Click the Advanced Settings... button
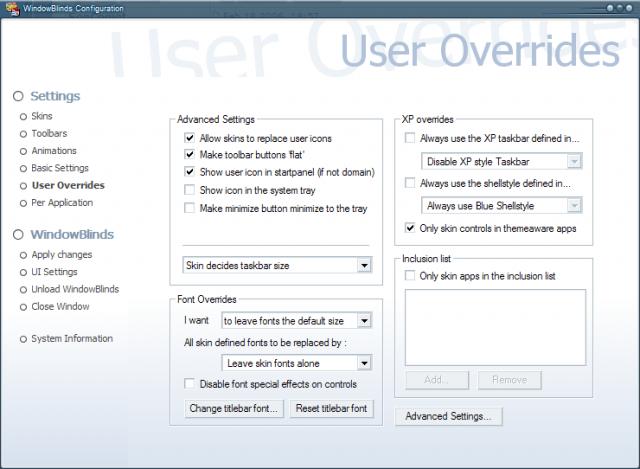The width and height of the screenshot is (640, 469). coord(448,416)
